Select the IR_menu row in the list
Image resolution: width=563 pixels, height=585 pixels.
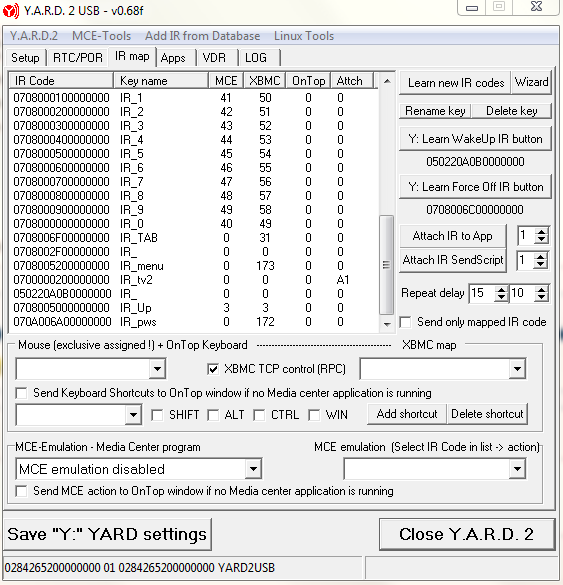tap(193, 266)
